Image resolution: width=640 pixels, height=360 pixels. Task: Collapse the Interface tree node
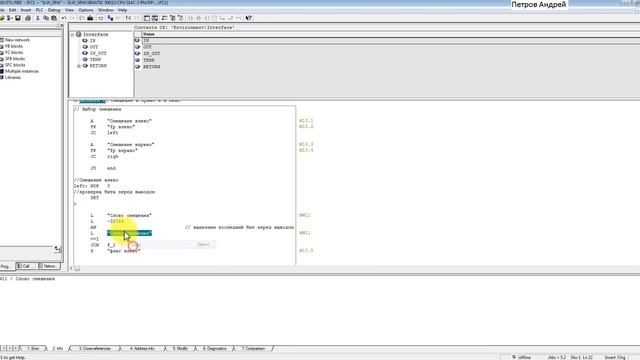tap(73, 35)
